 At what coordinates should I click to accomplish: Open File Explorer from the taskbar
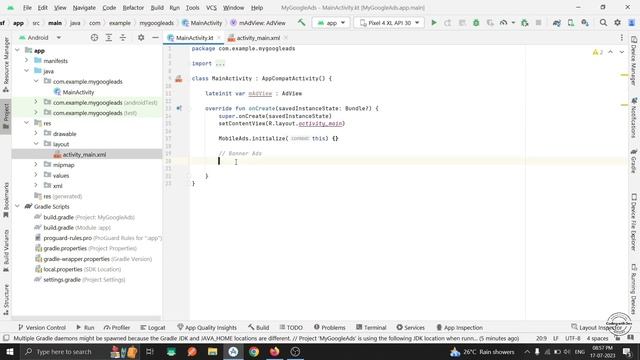pos(212,351)
